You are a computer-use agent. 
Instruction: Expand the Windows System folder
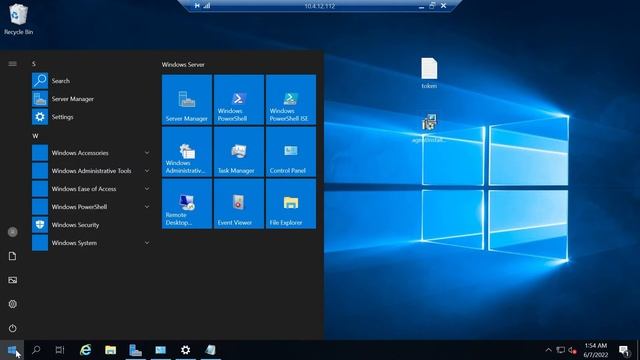[x=91, y=242]
